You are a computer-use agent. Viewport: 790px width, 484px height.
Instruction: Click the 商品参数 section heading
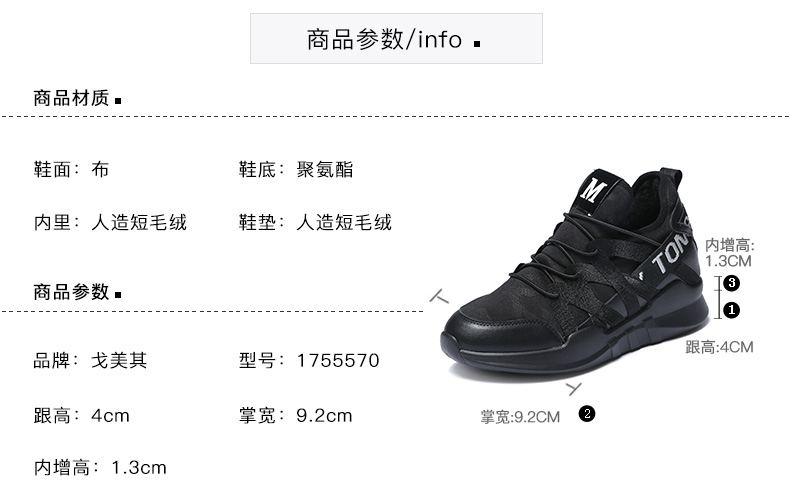point(72,292)
